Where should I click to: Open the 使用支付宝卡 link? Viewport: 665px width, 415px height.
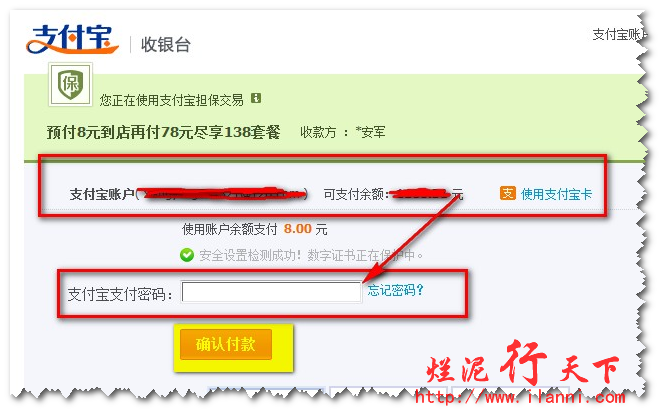point(556,194)
